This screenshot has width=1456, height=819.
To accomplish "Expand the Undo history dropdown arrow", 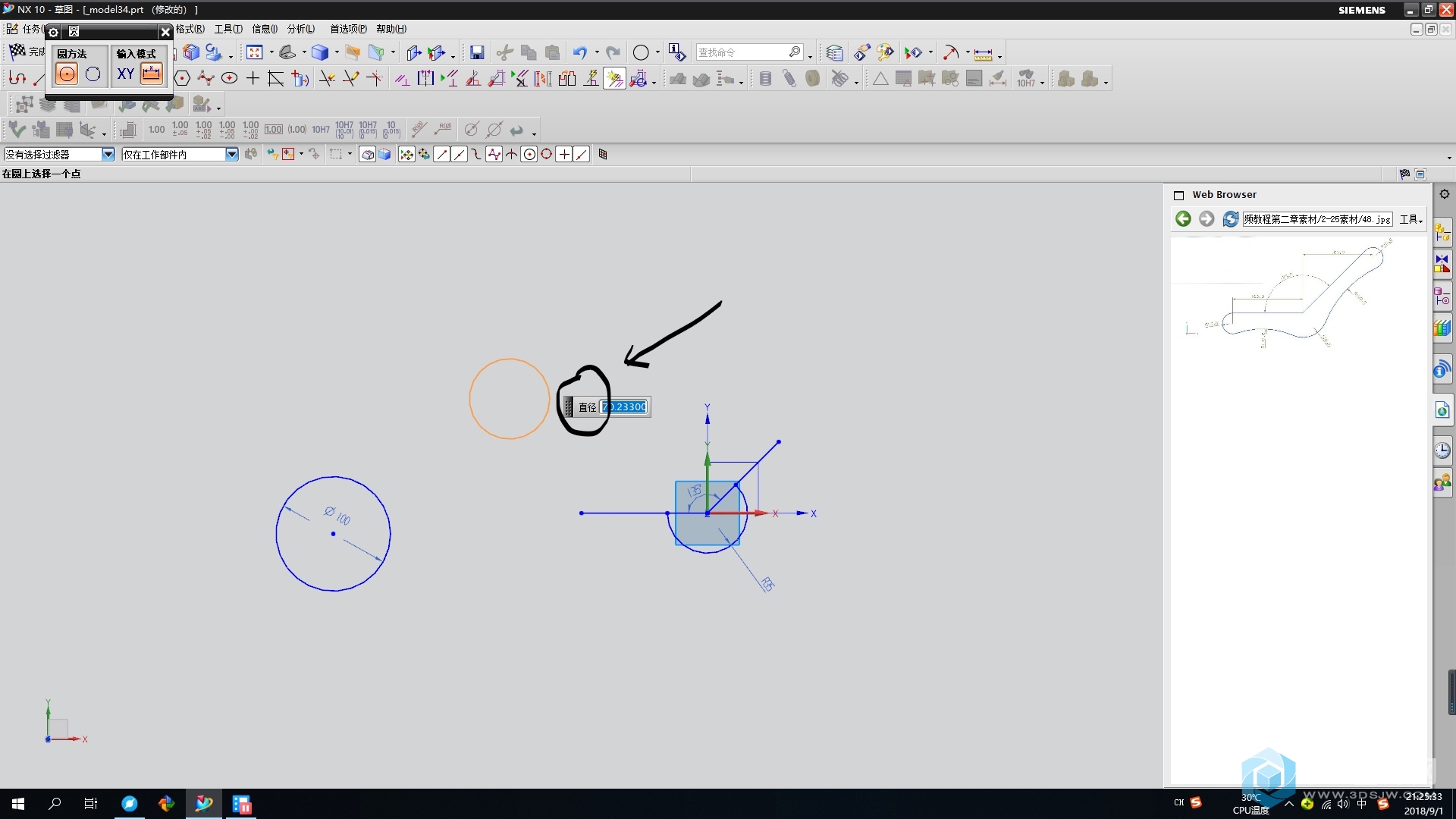I will click(x=597, y=52).
